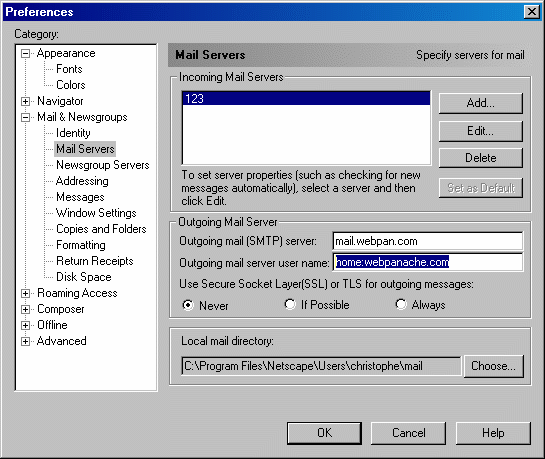The image size is (545, 459).
Task: Expand the Navigator category
Action: 25,101
